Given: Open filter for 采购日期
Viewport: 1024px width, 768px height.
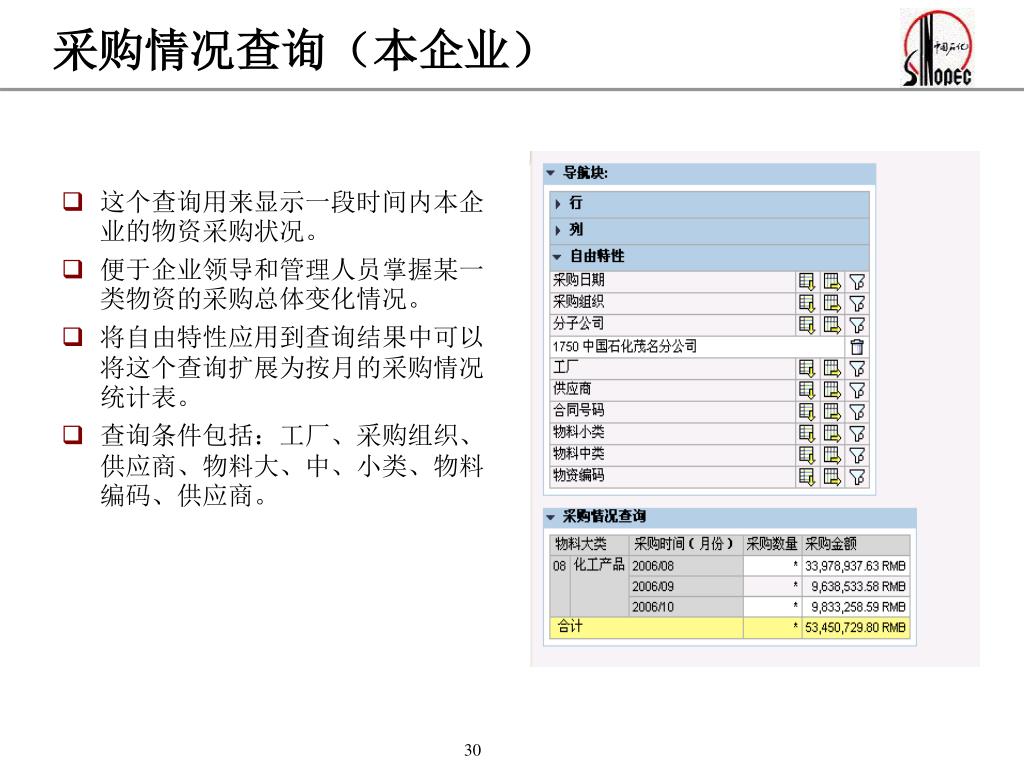Looking at the screenshot, I should click(857, 281).
